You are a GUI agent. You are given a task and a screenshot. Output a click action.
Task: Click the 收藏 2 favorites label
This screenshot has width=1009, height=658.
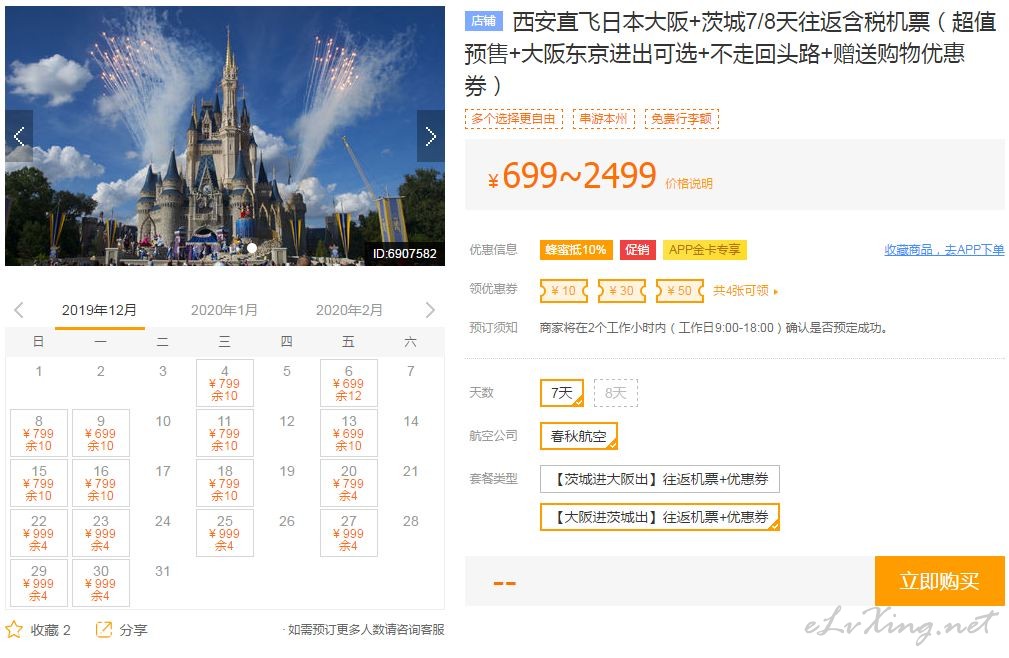51,630
